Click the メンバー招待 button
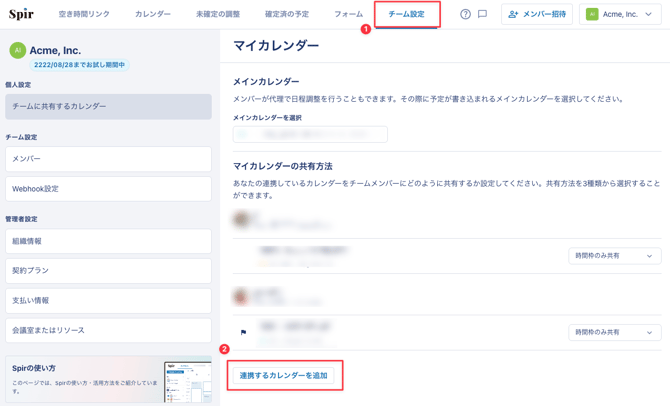The height and width of the screenshot is (406, 670). [536, 15]
